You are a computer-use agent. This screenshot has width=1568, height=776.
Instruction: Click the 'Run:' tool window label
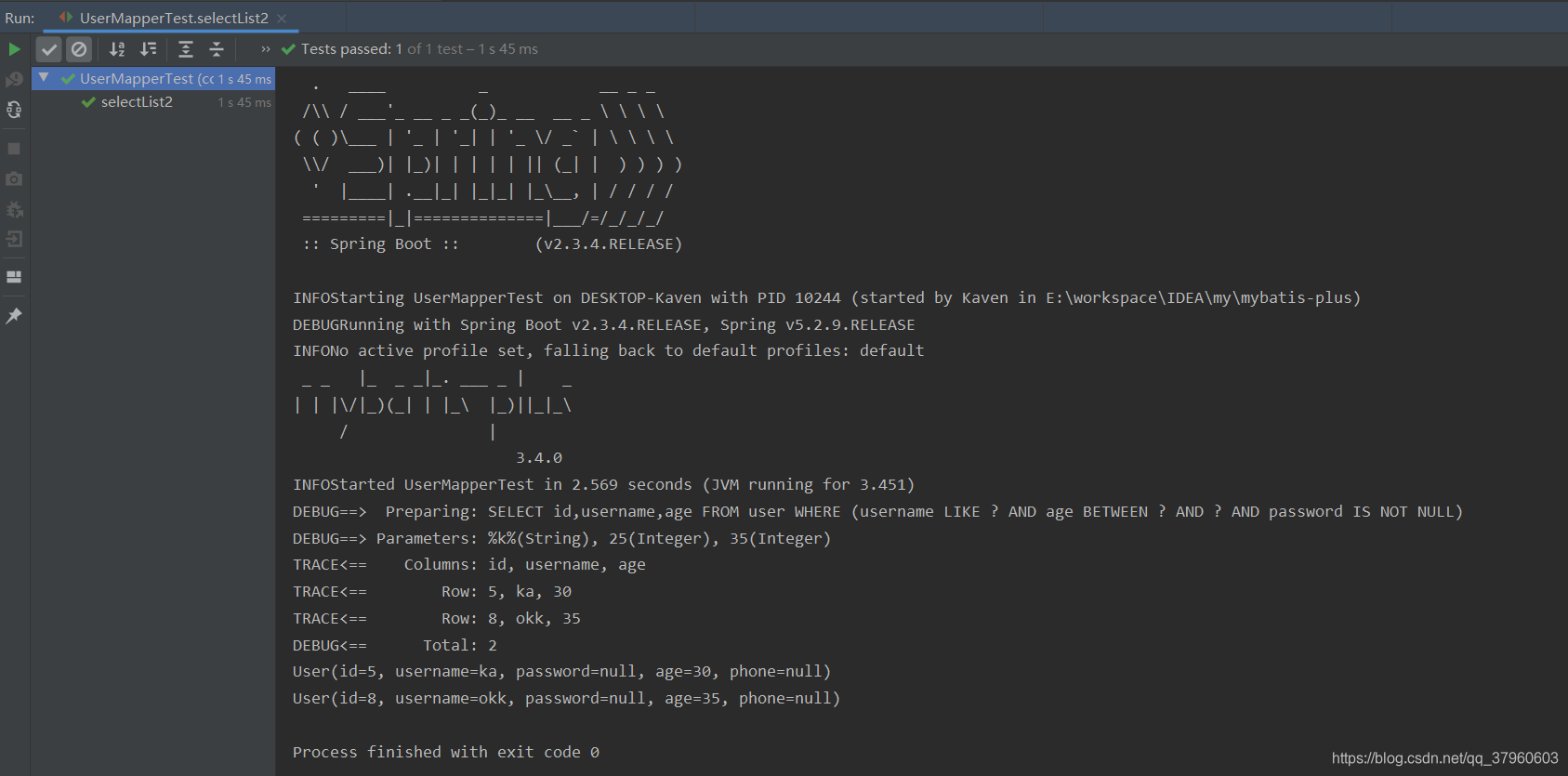click(x=20, y=18)
